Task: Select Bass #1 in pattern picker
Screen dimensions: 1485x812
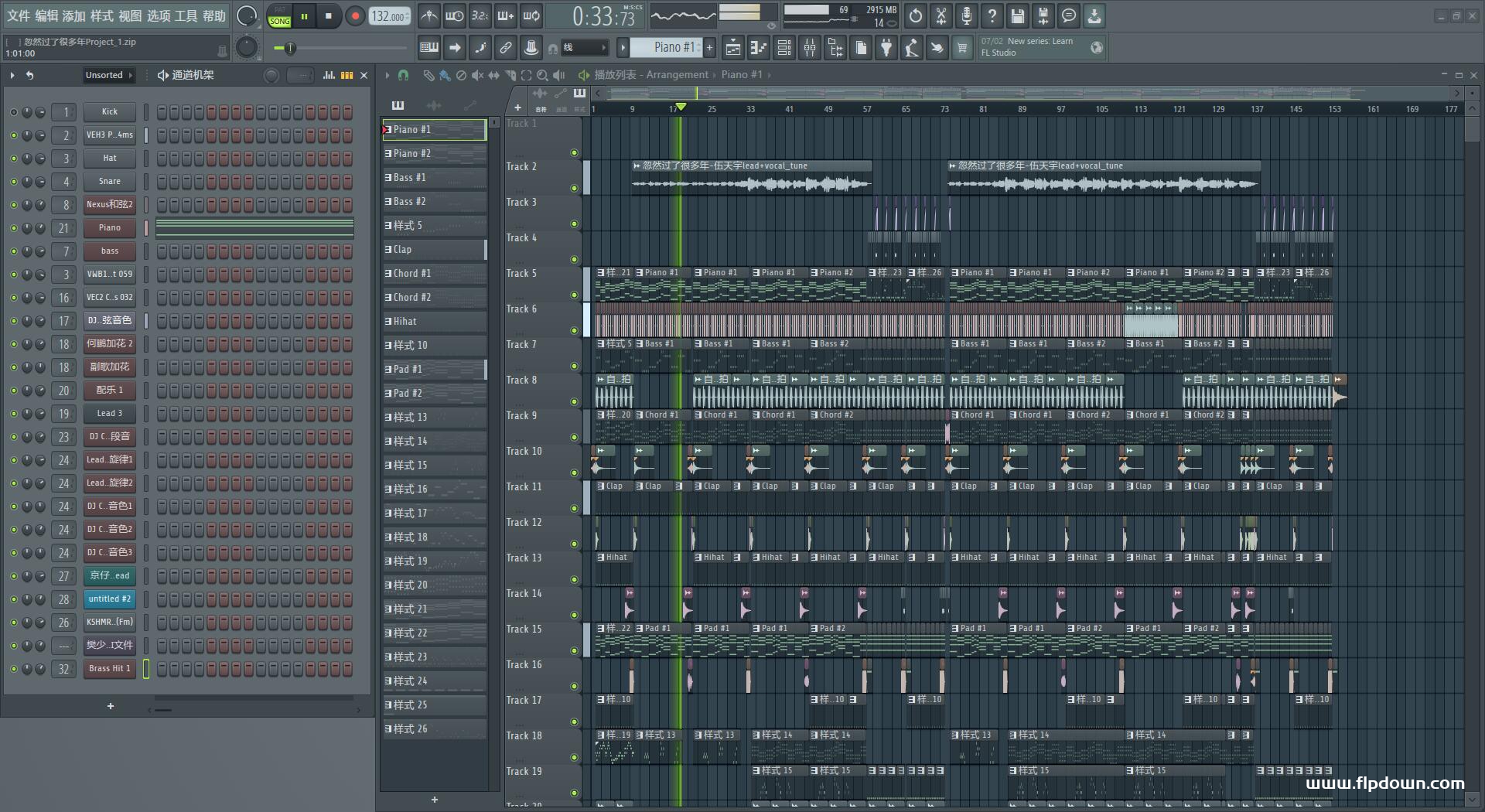Action: 435,178
